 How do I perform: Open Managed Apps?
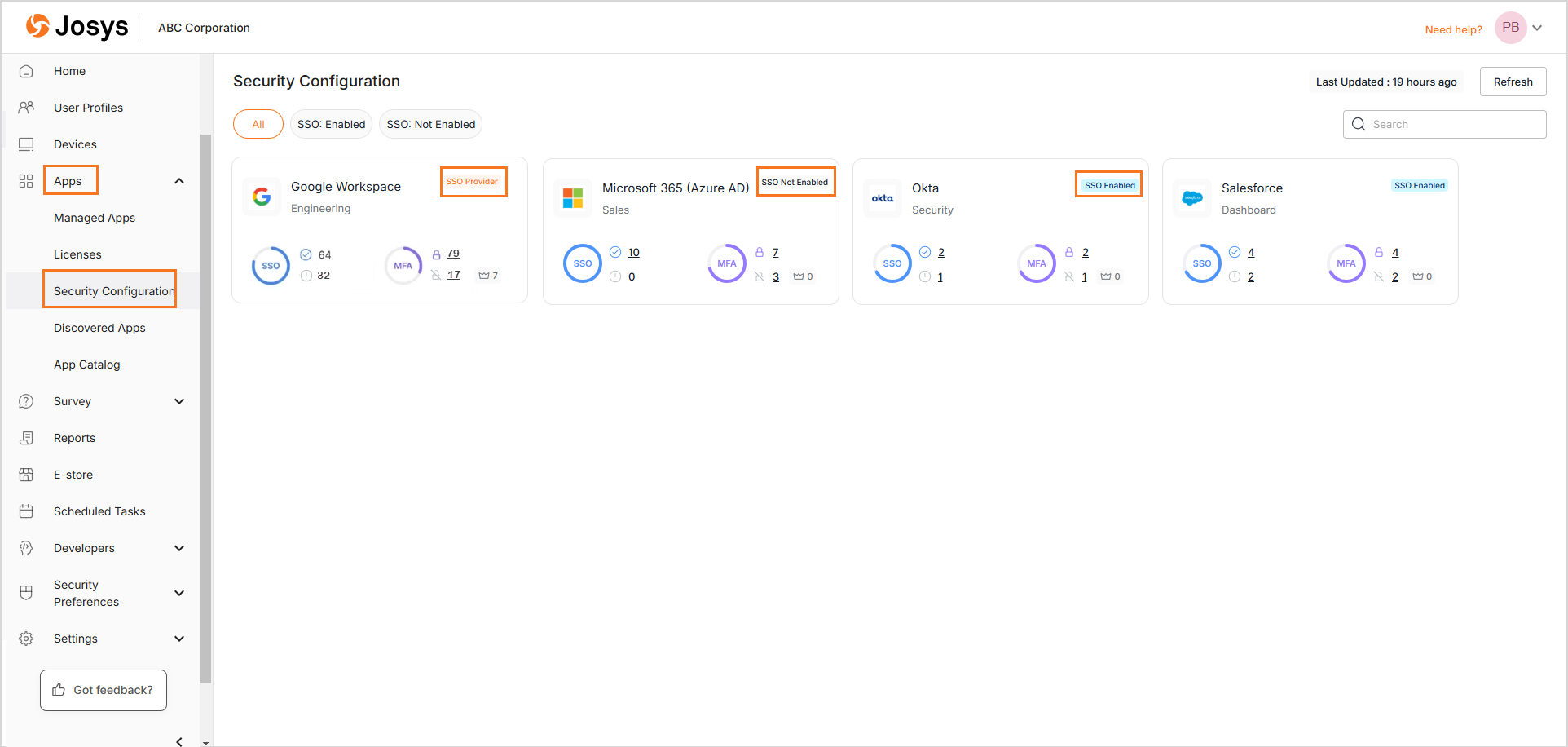pyautogui.click(x=95, y=218)
